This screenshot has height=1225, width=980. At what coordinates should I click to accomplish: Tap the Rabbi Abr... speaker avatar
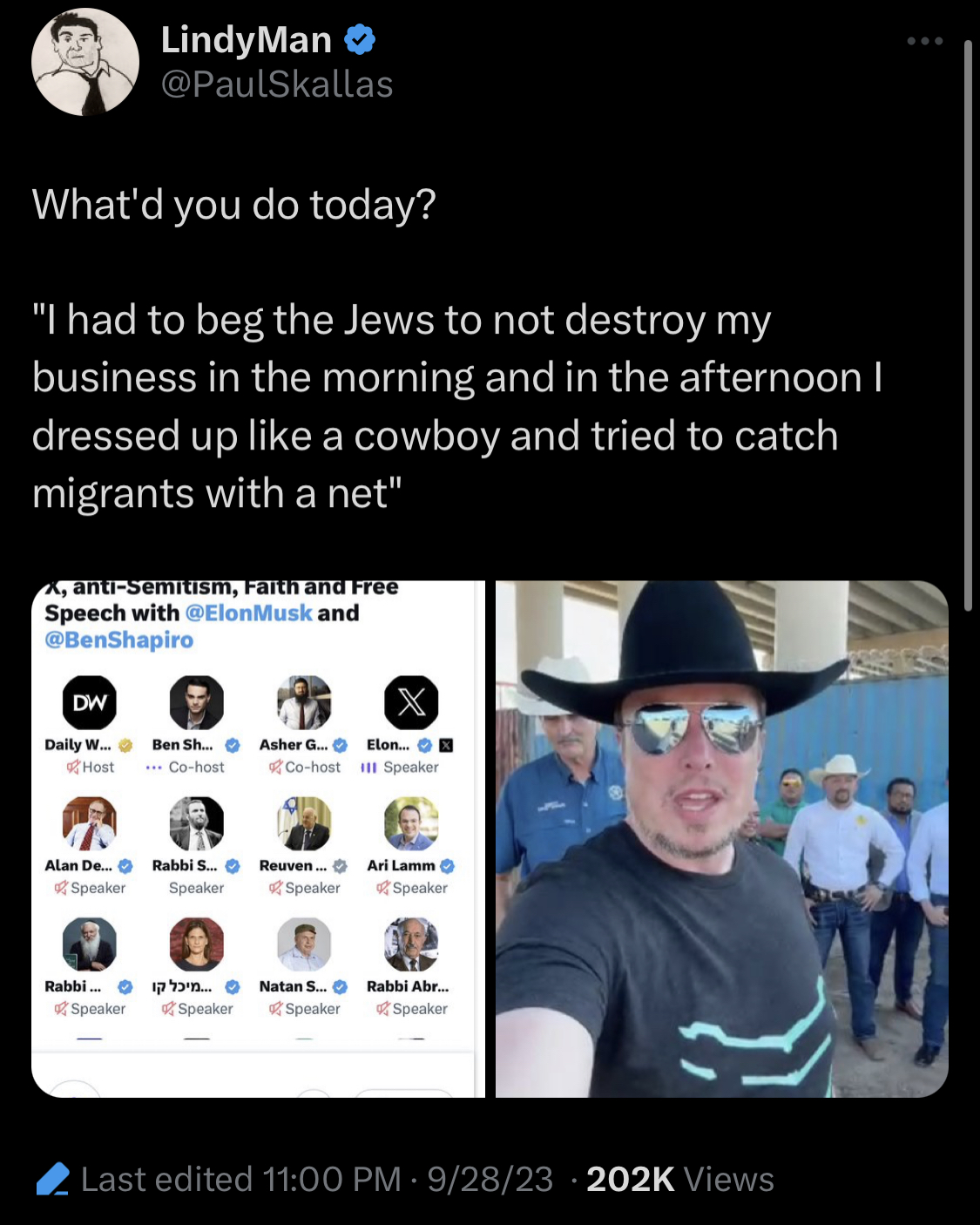click(x=411, y=944)
